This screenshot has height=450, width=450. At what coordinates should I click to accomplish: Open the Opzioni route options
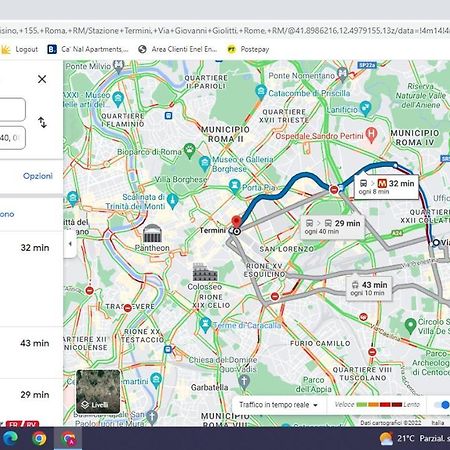38,176
